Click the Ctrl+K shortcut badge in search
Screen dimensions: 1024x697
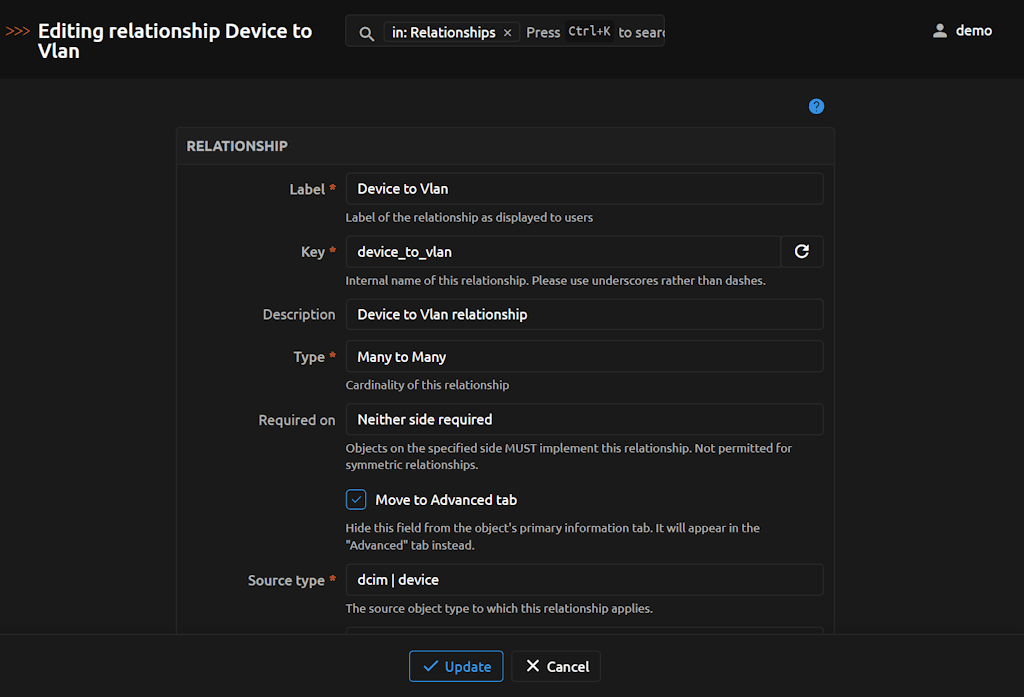pos(589,33)
